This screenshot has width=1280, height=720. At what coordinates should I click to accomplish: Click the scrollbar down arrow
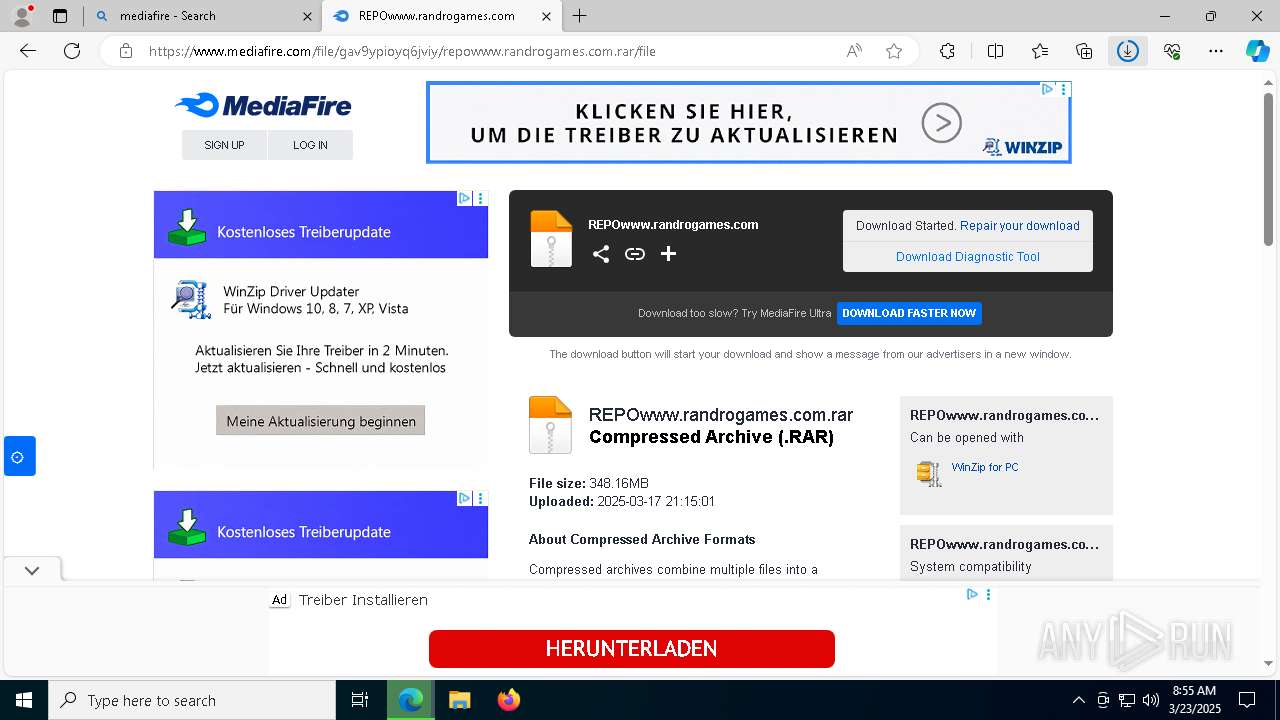(x=1269, y=663)
